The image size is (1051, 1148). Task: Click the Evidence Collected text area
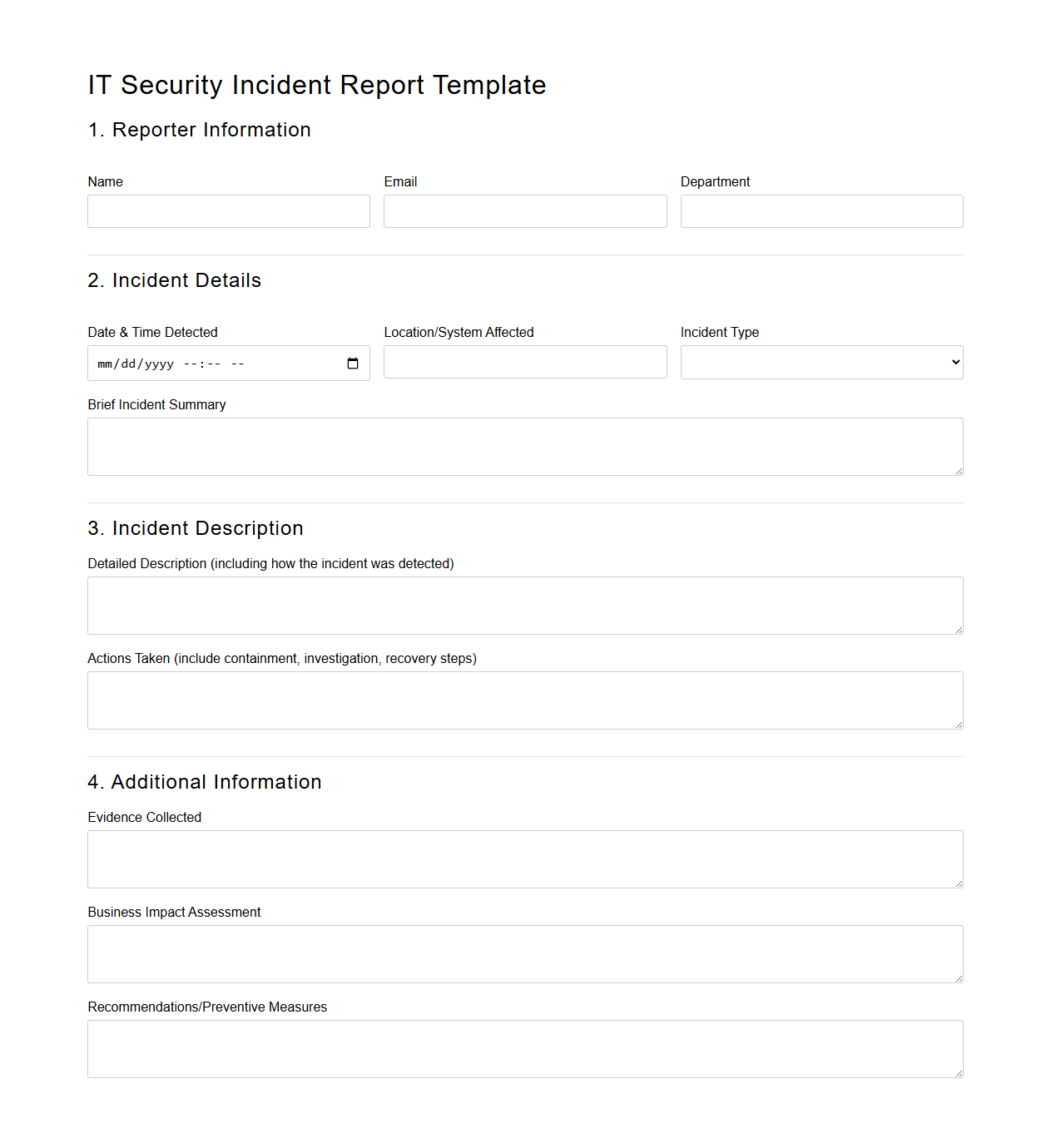(x=524, y=859)
